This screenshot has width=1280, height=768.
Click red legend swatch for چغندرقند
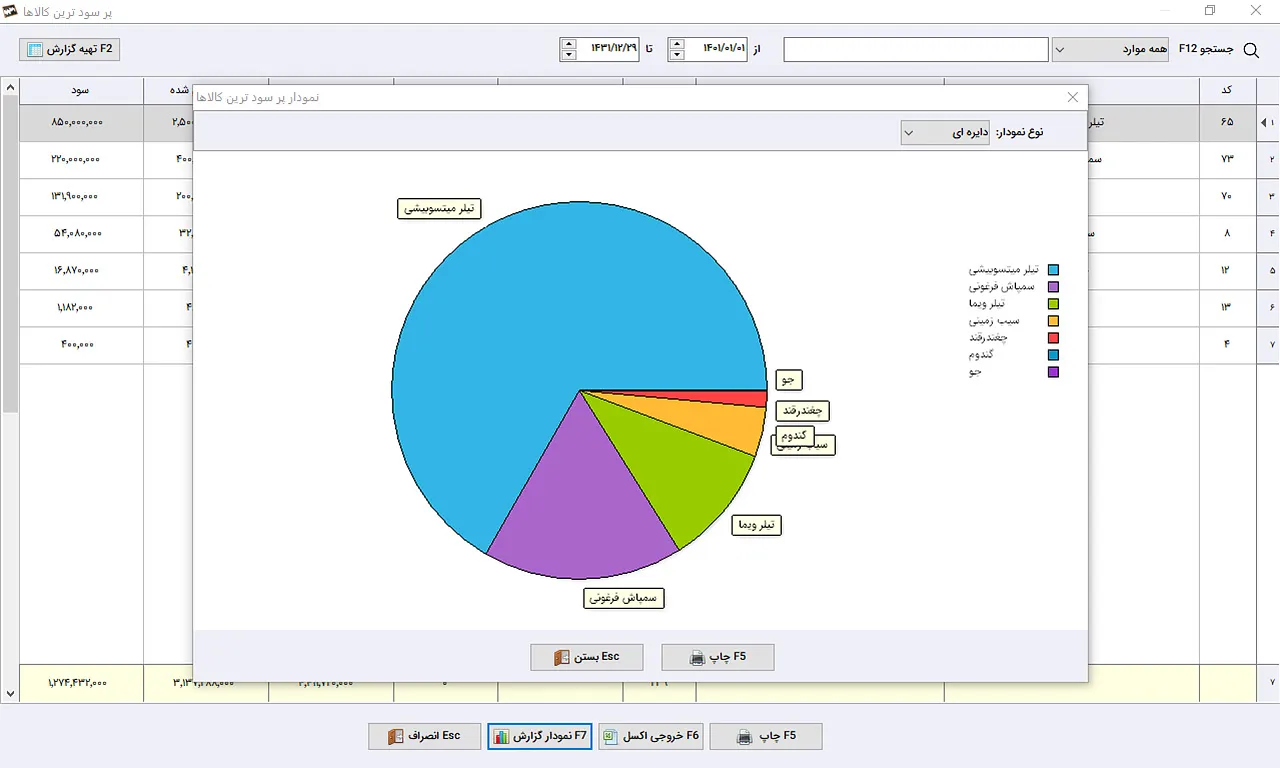1053,338
